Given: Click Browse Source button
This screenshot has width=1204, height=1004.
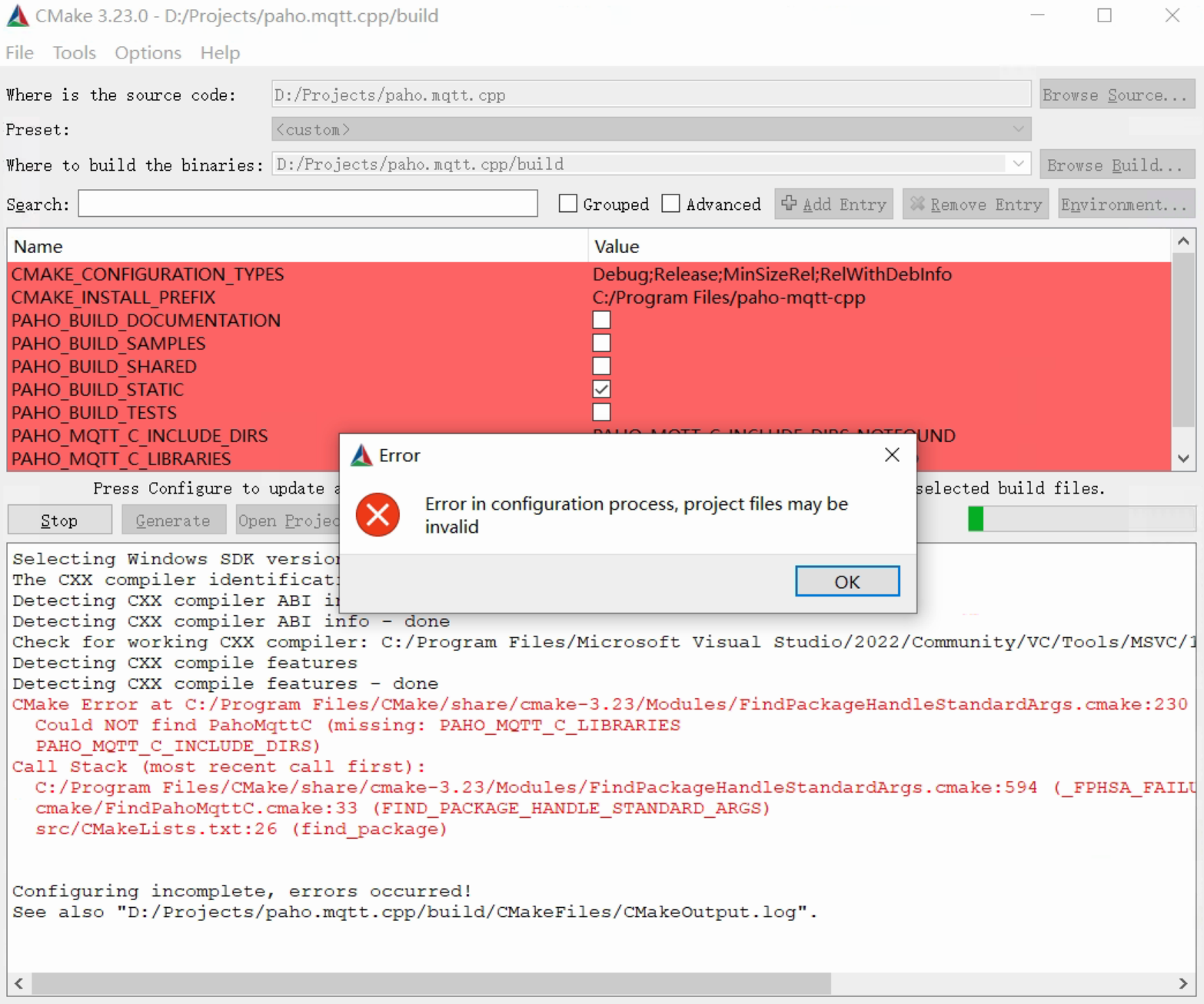Looking at the screenshot, I should click(1117, 95).
